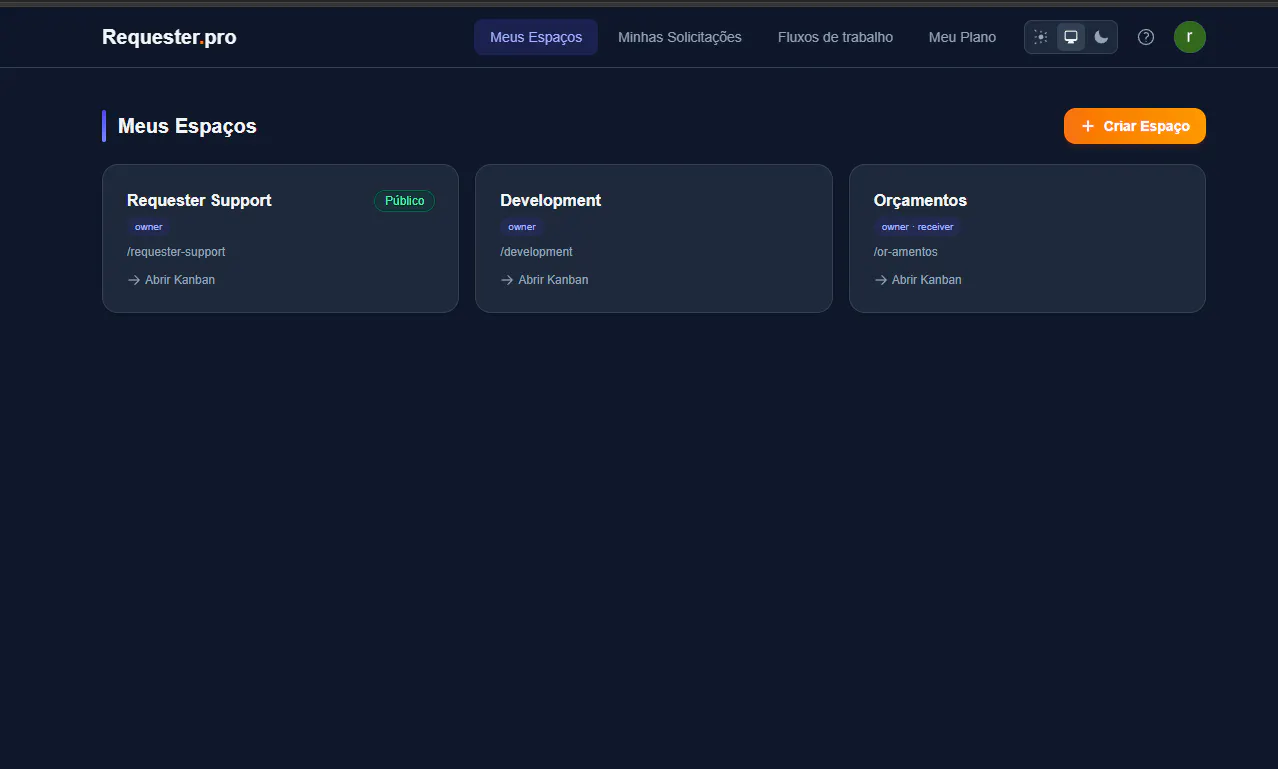This screenshot has width=1278, height=769.
Task: Click Meus Espaços page heading
Action: point(187,126)
